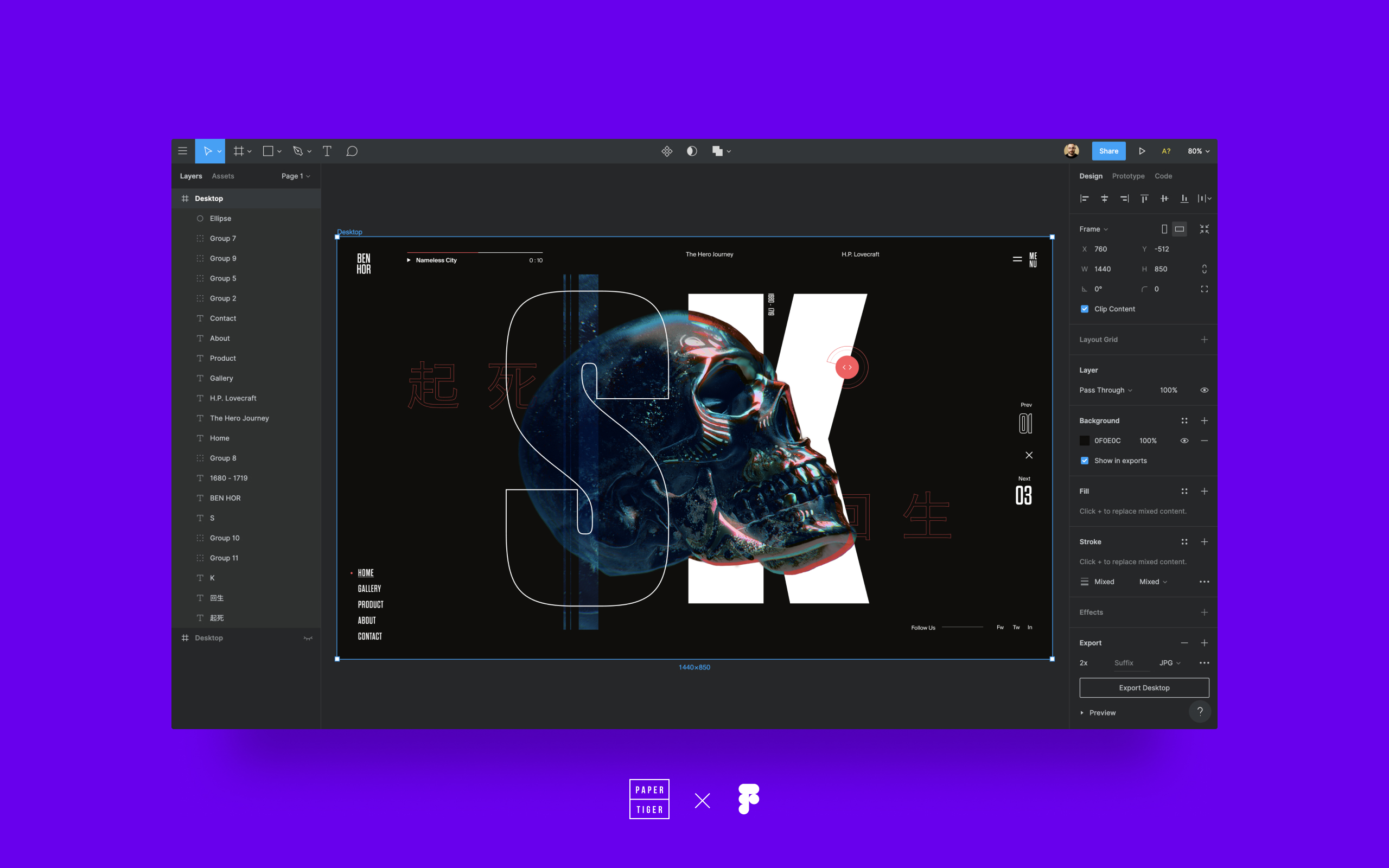Click the Desktop layer in layers panel

point(210,198)
